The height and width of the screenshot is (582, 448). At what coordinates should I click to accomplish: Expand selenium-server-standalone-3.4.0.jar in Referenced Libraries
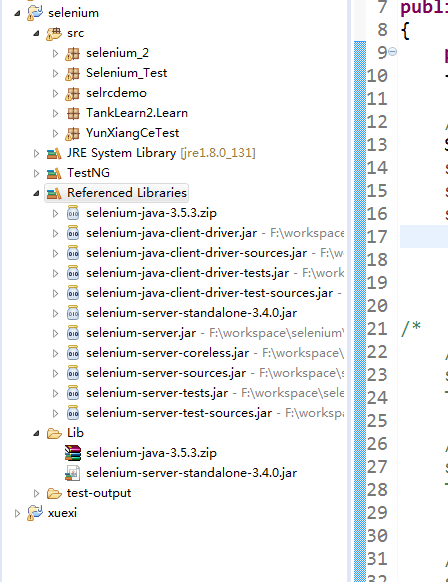(55, 314)
